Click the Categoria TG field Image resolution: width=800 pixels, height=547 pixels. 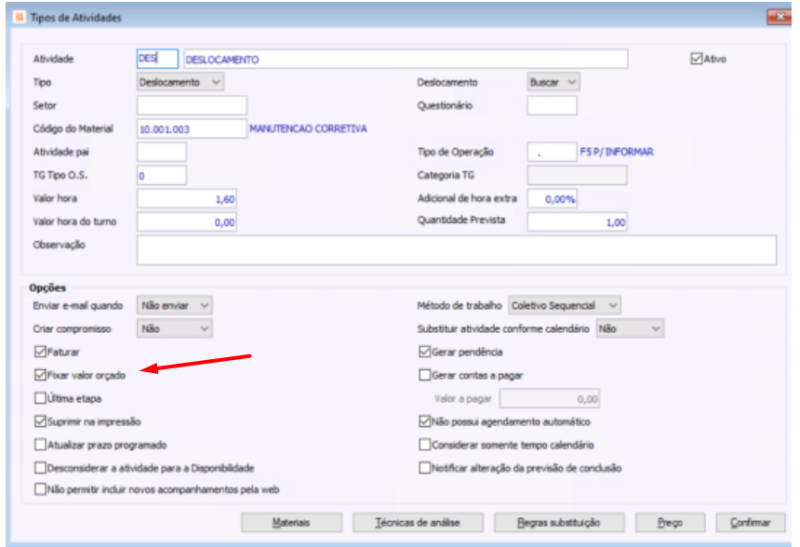point(577,175)
